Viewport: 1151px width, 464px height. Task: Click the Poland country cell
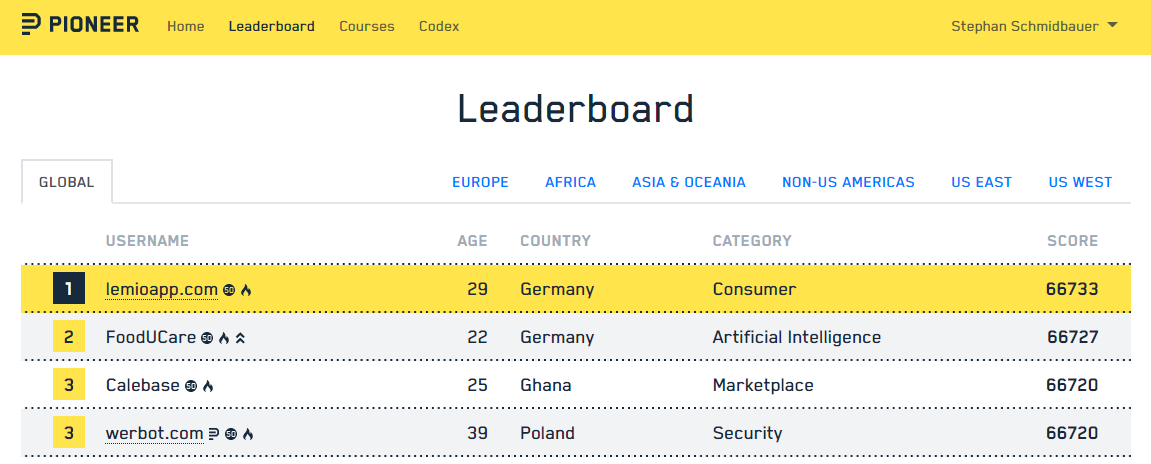pyautogui.click(x=547, y=434)
